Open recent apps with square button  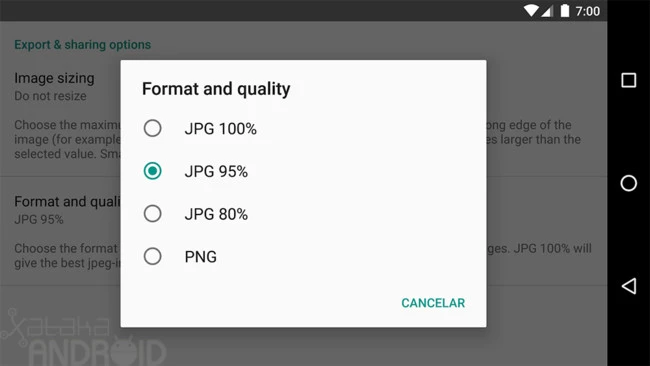click(629, 80)
